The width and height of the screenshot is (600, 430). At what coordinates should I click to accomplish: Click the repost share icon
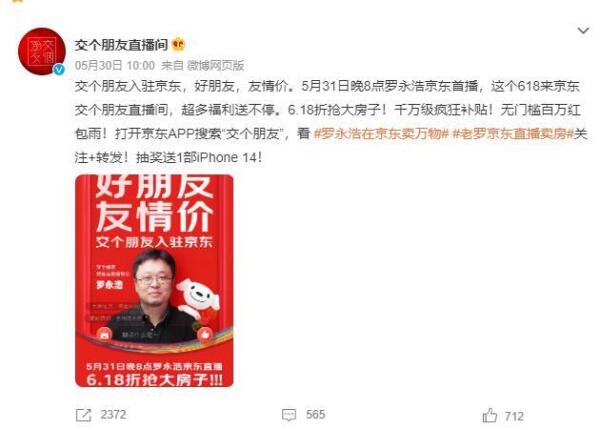(x=83, y=415)
